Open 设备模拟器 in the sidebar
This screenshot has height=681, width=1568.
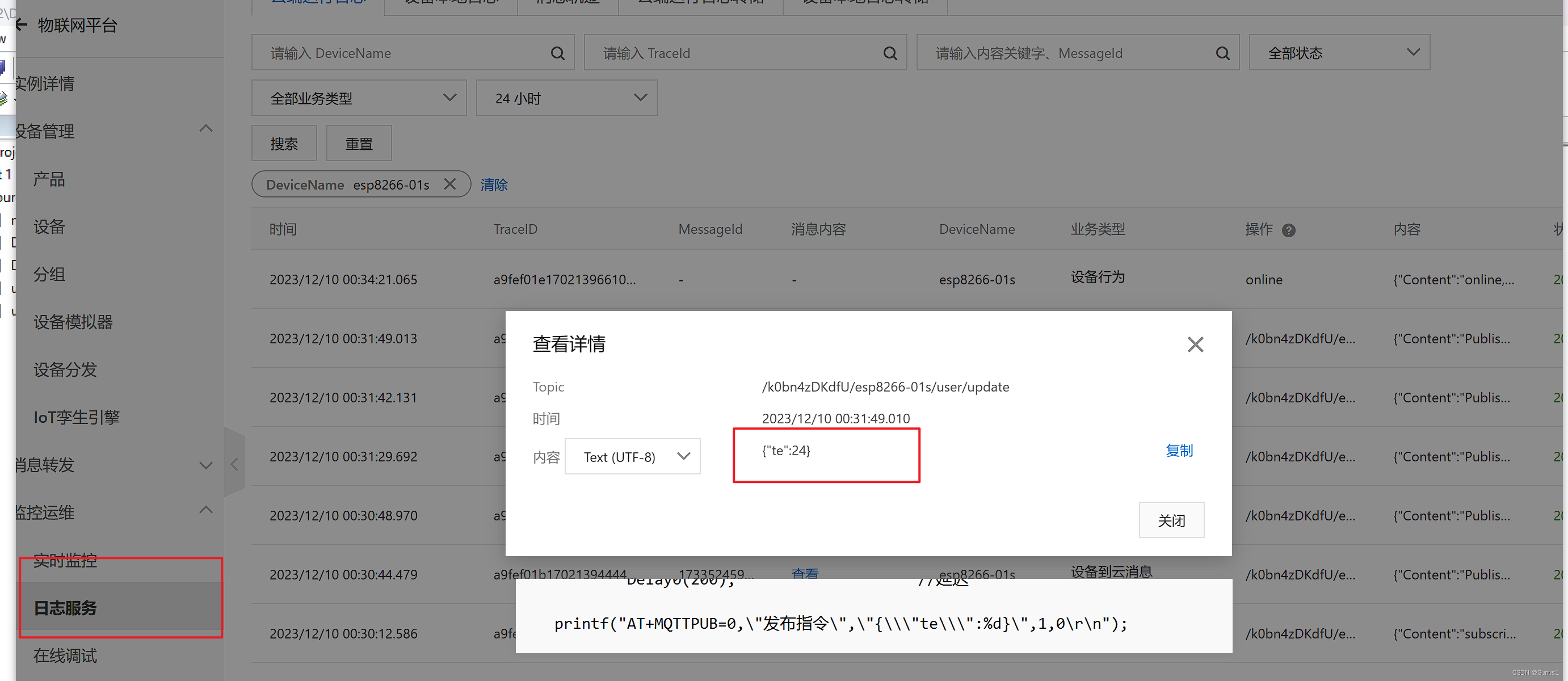73,322
